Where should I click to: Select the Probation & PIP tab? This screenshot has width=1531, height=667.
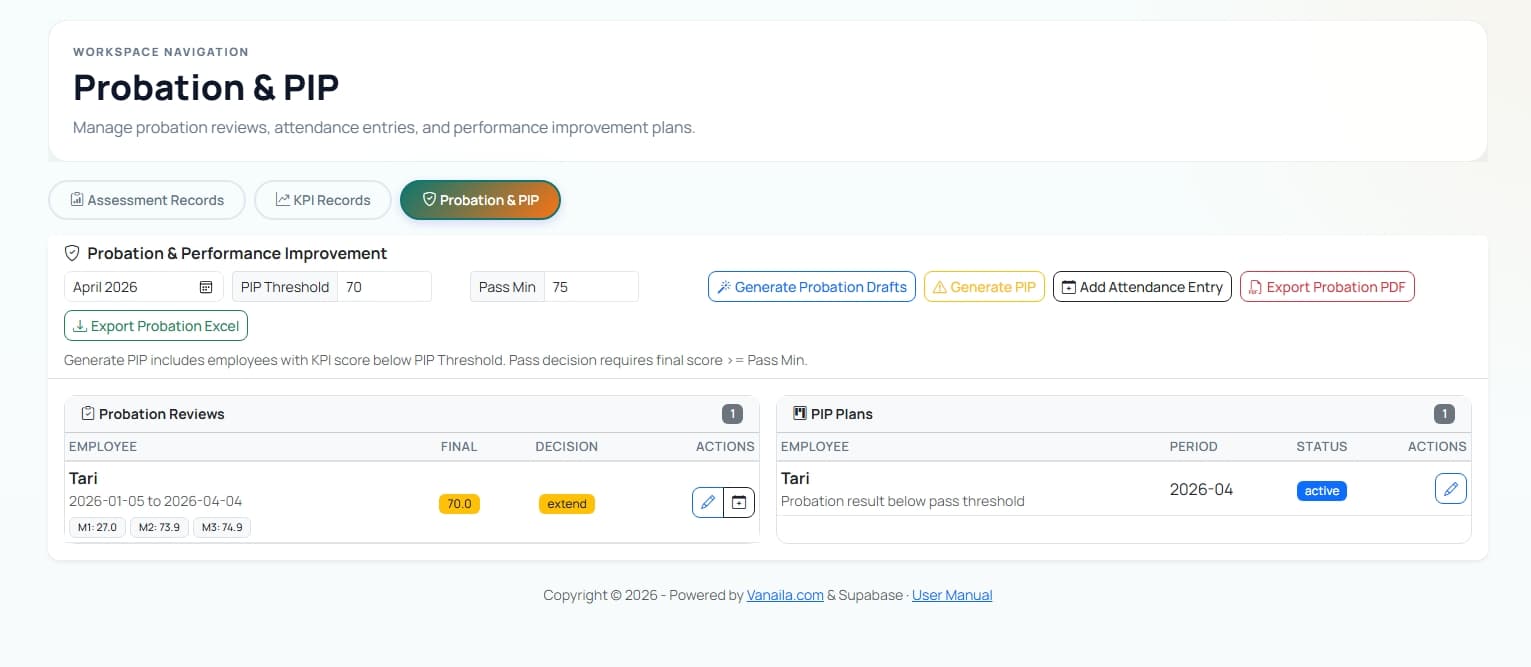click(x=480, y=200)
